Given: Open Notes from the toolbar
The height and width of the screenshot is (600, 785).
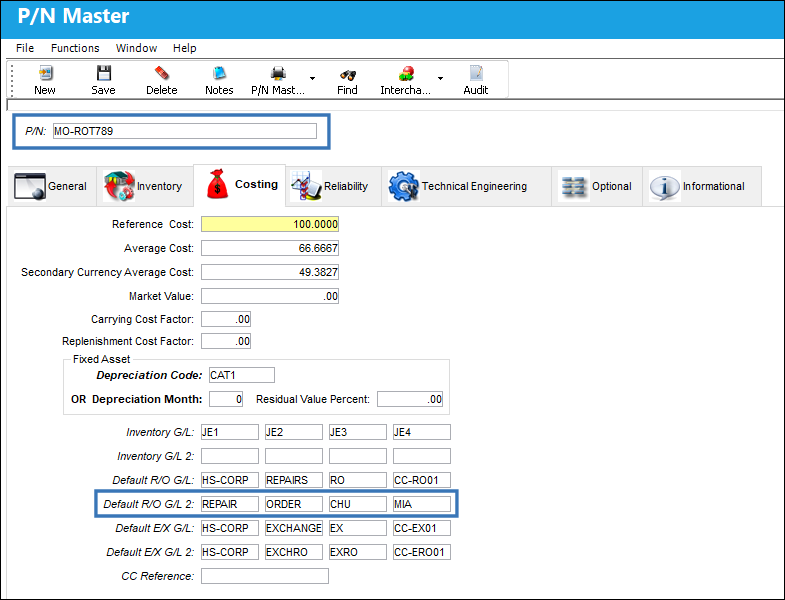Looking at the screenshot, I should [219, 74].
